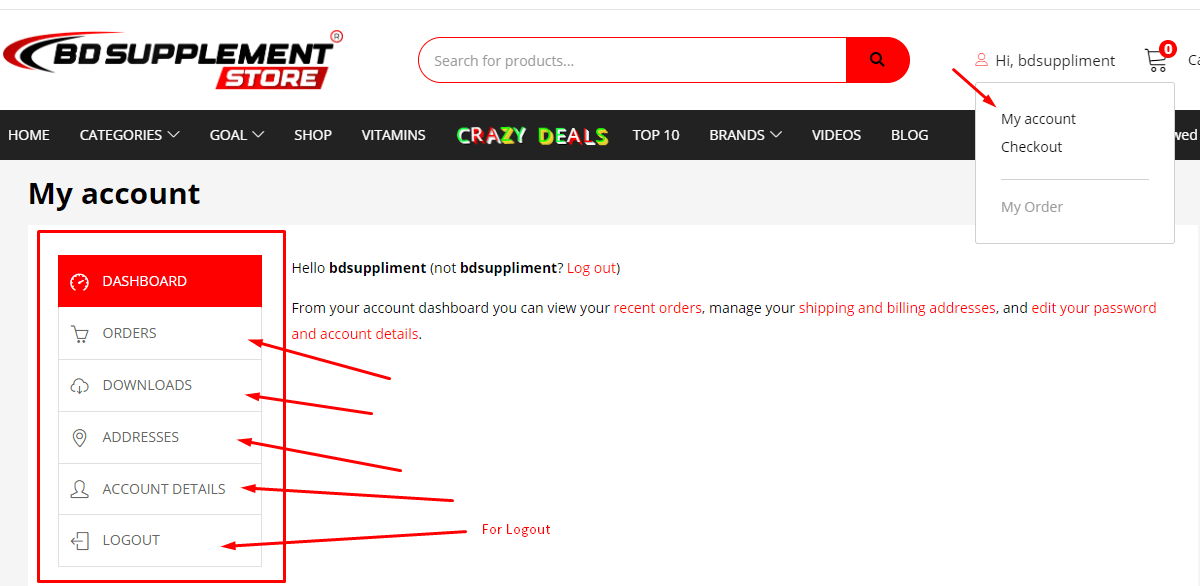Click the Account Details person icon
The width and height of the screenshot is (1200, 586).
pos(80,490)
